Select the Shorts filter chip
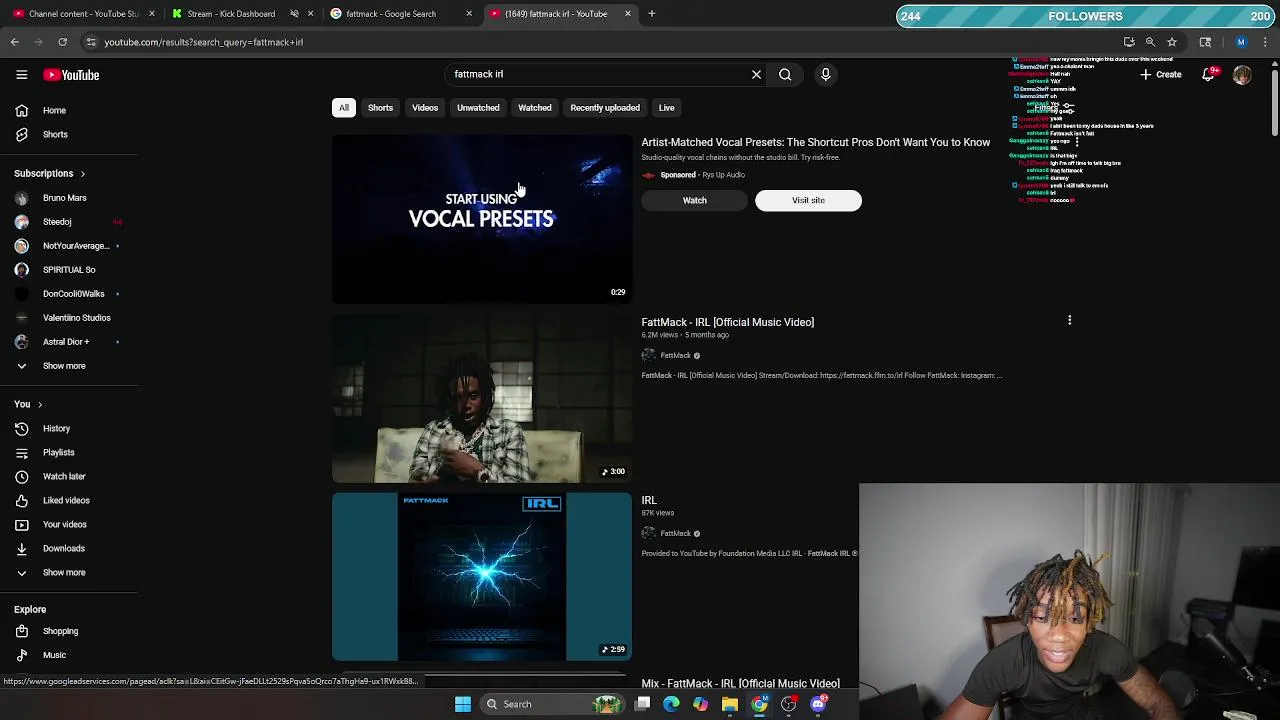 coord(380,108)
